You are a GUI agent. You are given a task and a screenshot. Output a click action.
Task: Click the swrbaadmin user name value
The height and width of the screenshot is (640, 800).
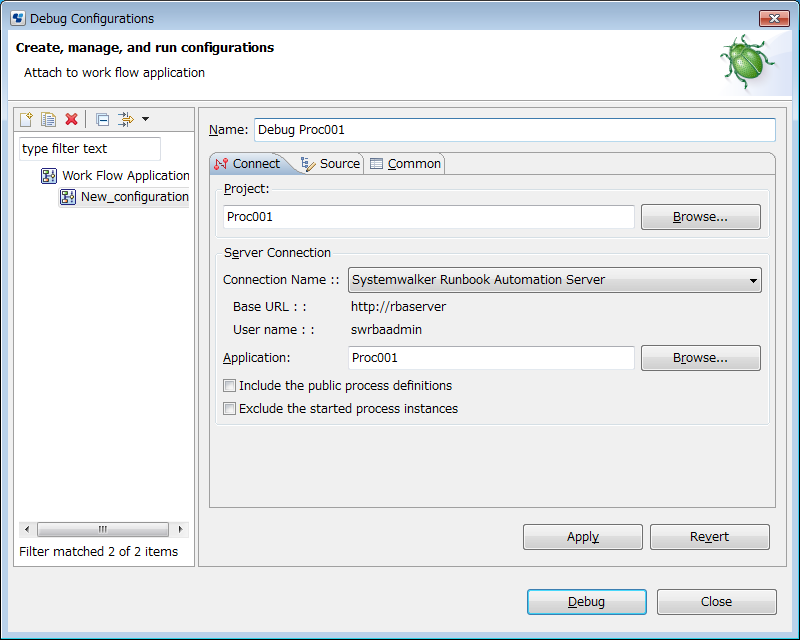[x=386, y=330]
